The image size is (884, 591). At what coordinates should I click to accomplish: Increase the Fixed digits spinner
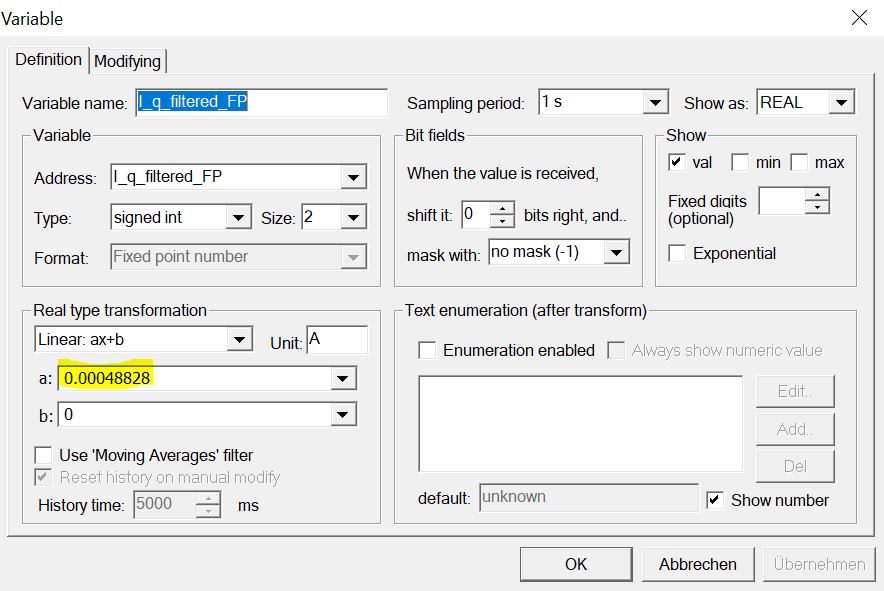tap(818, 195)
